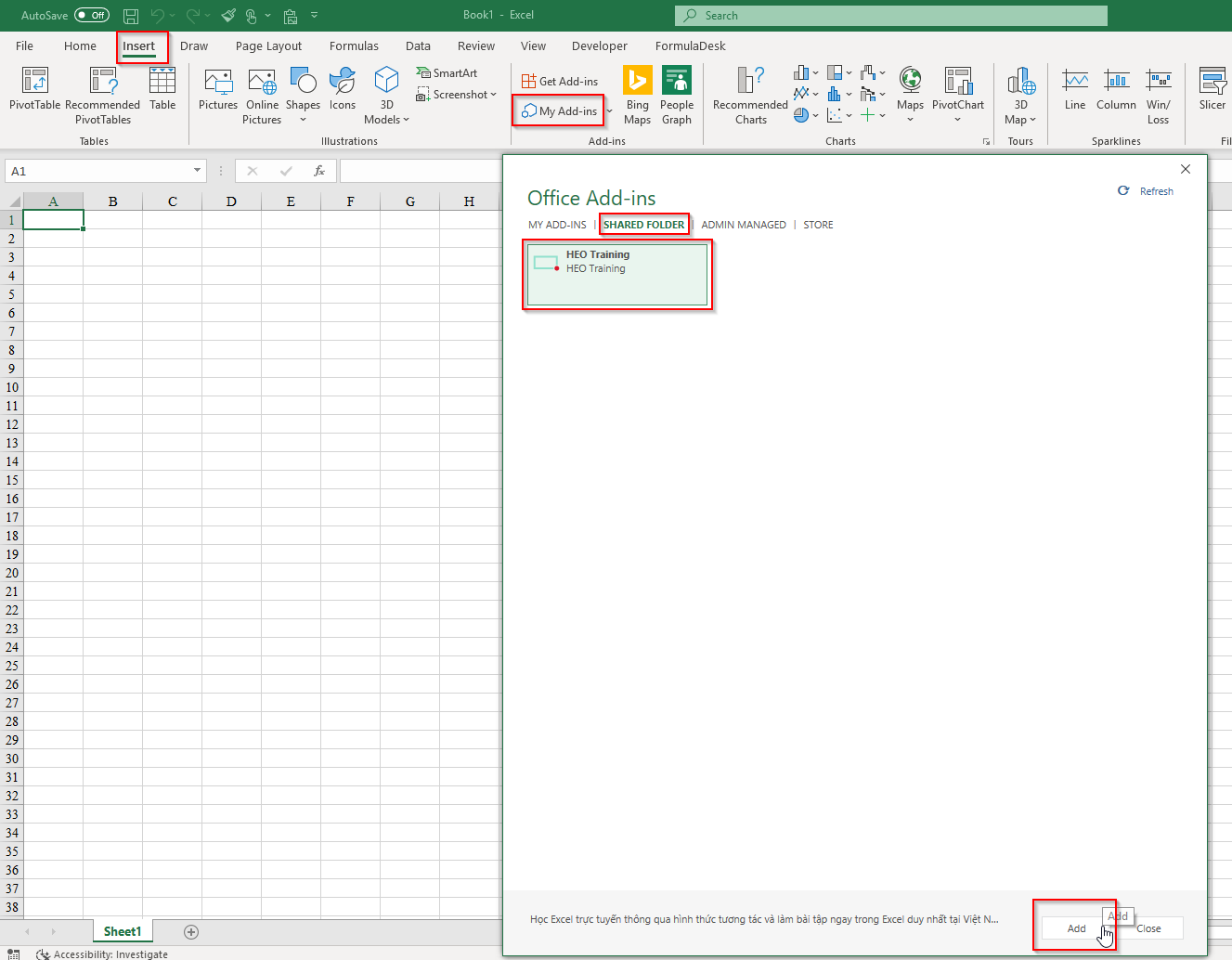Open the Maps chart dropdown
Image resolution: width=1232 pixels, height=960 pixels.
[x=910, y=120]
